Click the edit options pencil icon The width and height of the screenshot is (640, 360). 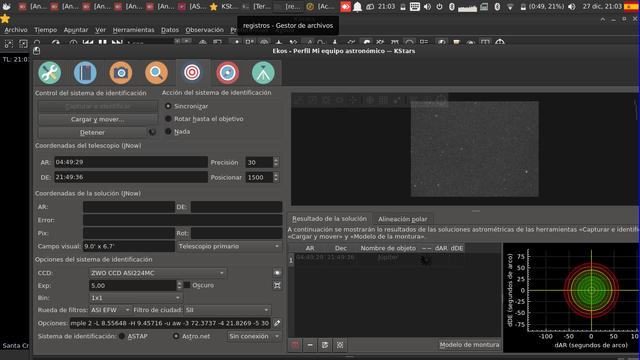pyautogui.click(x=277, y=323)
